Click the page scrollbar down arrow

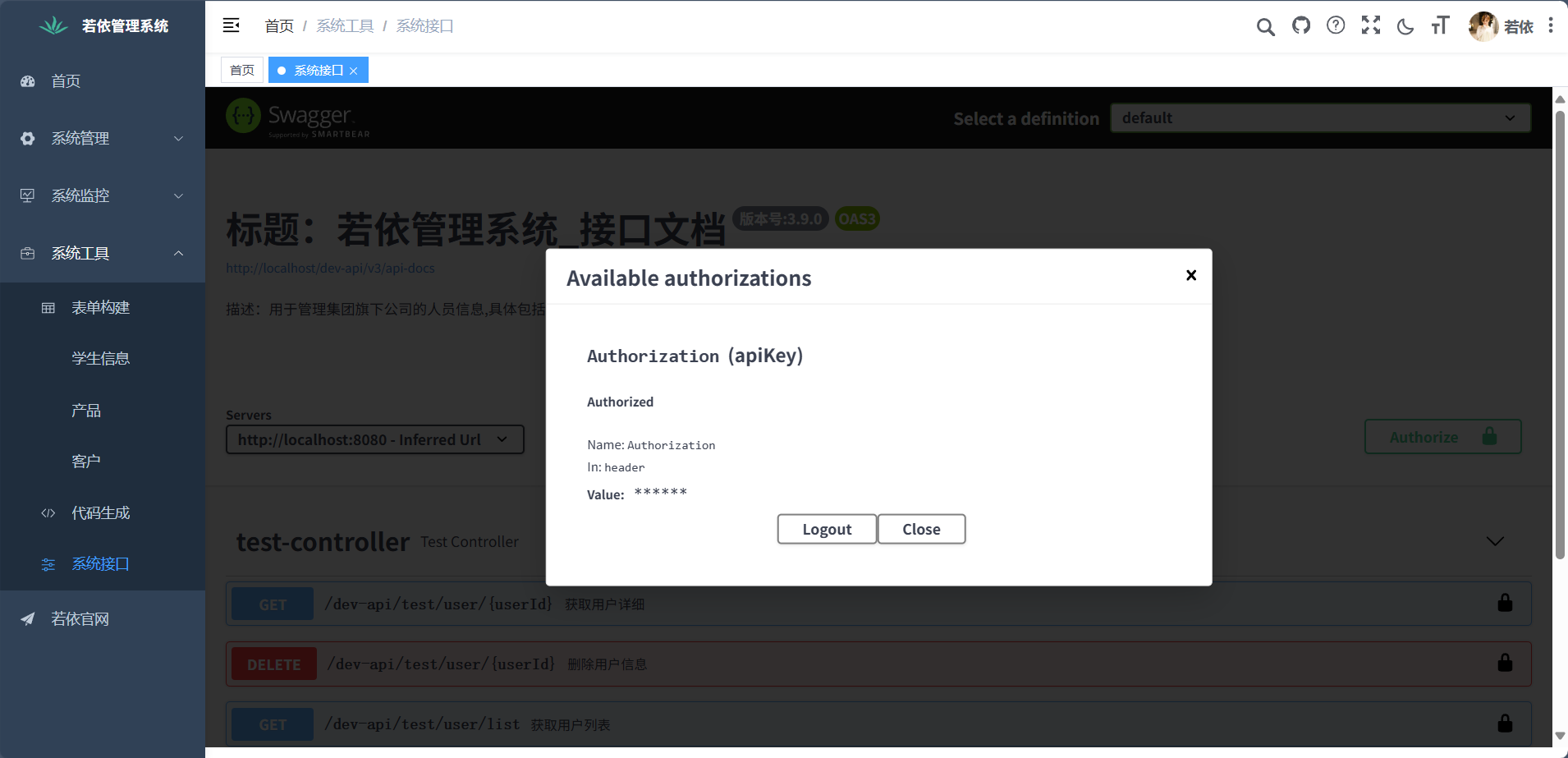click(1560, 737)
